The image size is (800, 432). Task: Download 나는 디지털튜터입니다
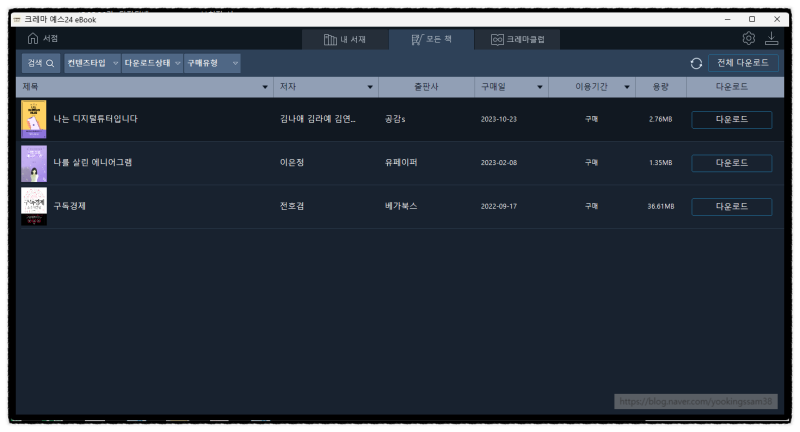tap(732, 119)
